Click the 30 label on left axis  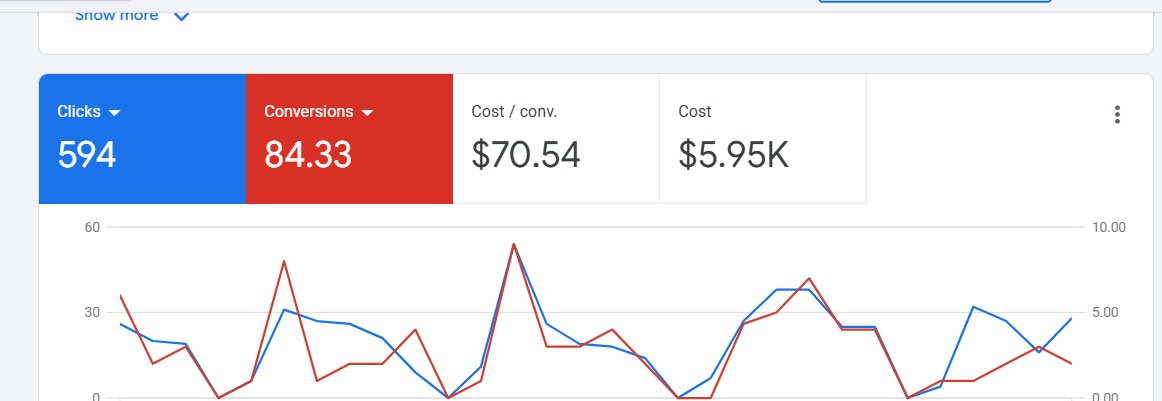tap(93, 313)
